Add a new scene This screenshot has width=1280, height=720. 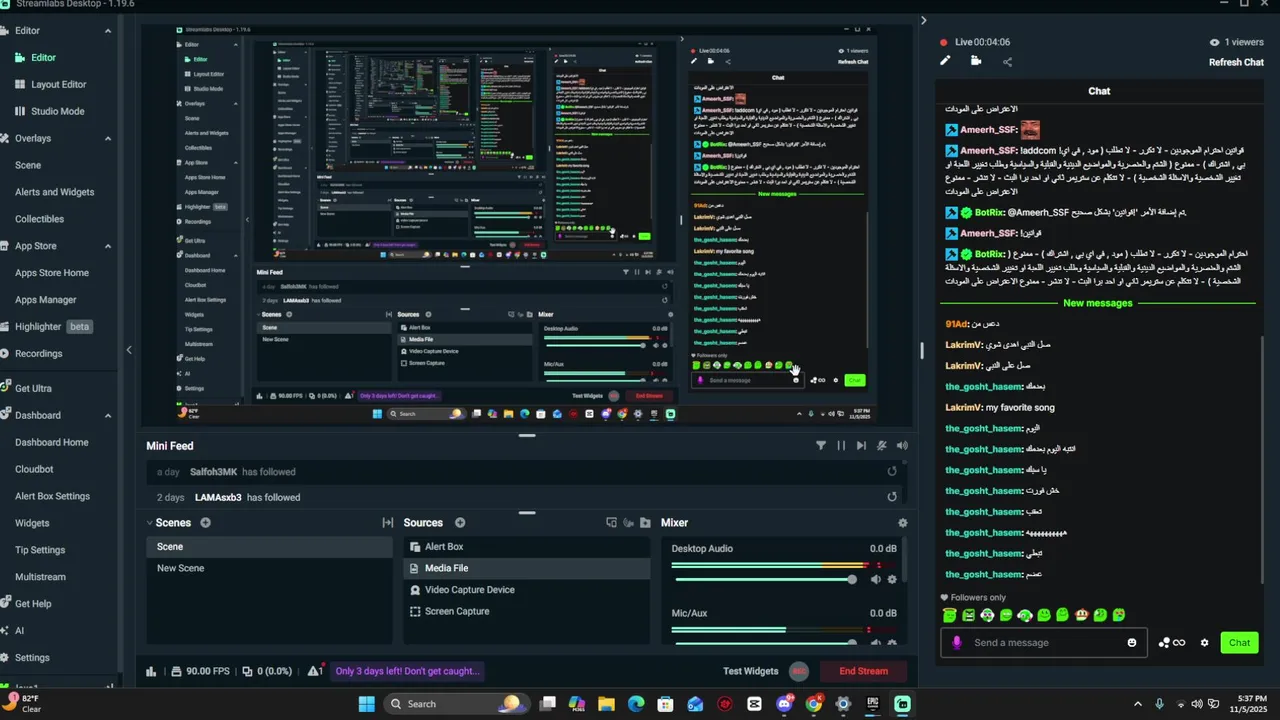click(205, 523)
